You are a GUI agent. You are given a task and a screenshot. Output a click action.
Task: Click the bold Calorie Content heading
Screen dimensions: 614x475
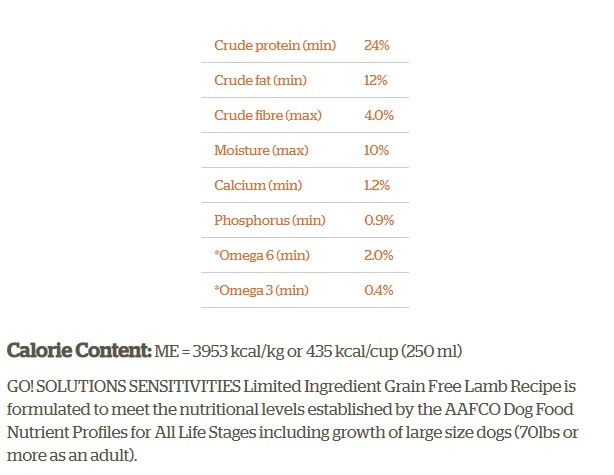click(x=80, y=351)
